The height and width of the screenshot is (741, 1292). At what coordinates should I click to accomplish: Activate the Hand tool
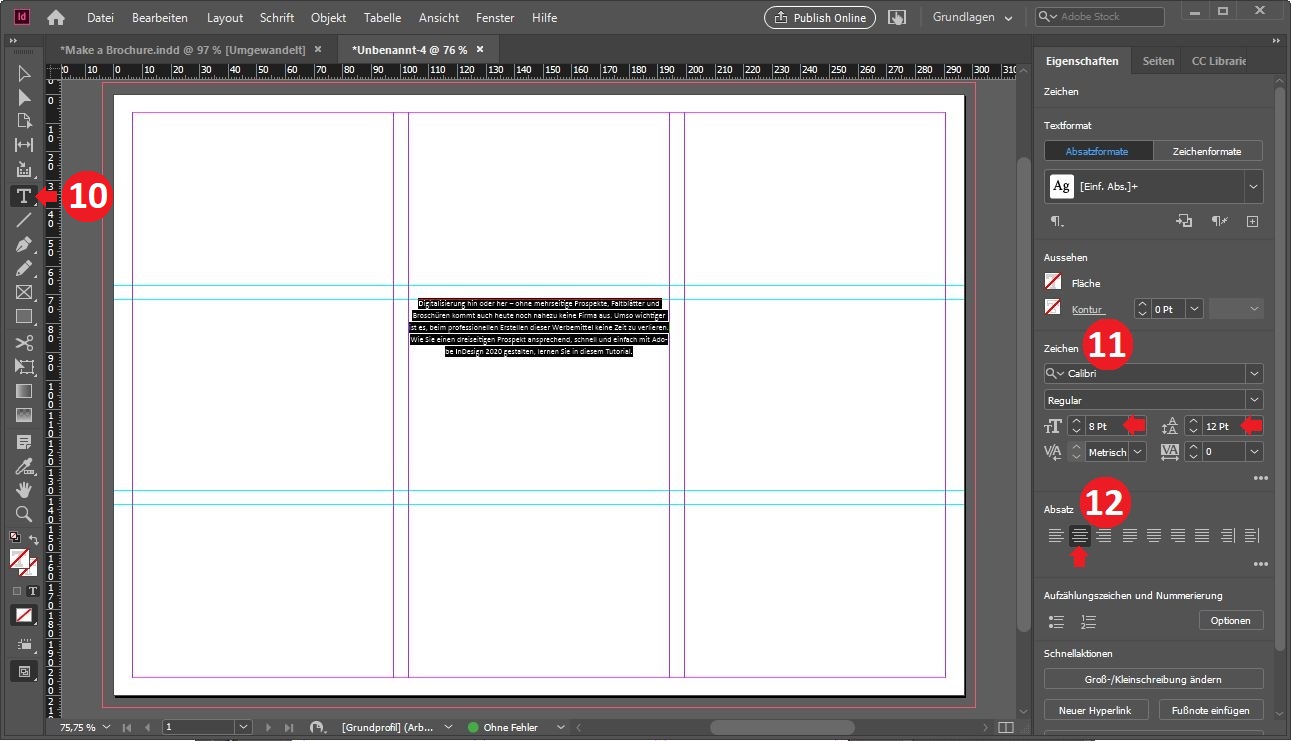pyautogui.click(x=24, y=490)
